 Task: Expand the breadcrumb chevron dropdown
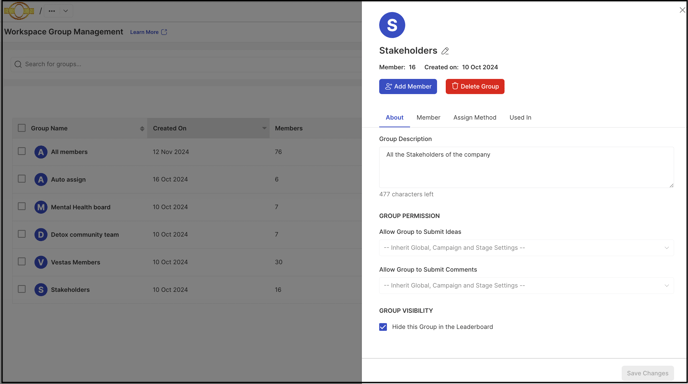(x=65, y=11)
